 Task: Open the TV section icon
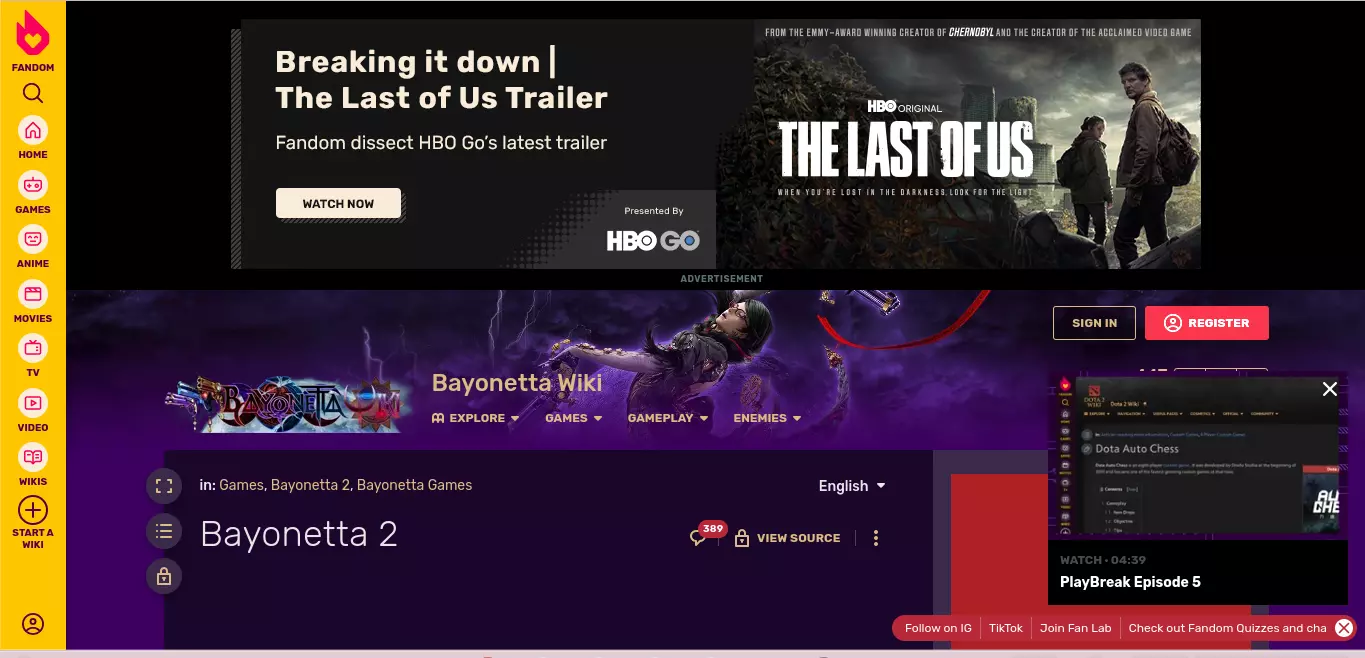33,348
